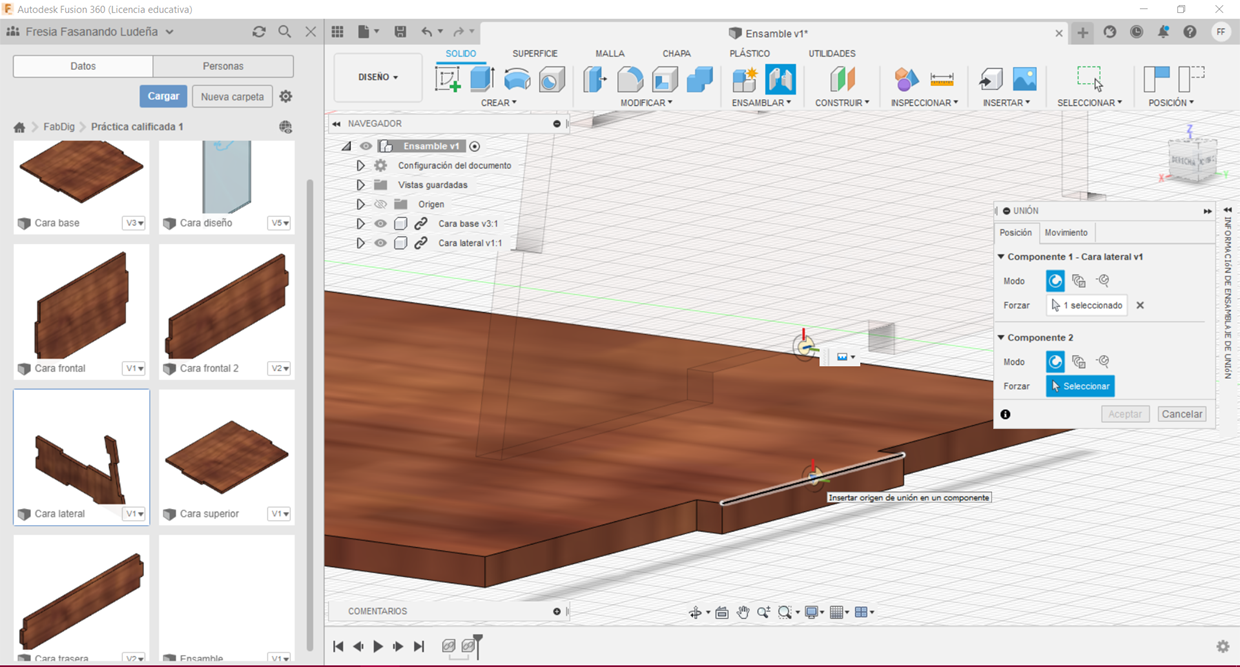Click the Fillet tool in Modificar
Viewport: 1240px width, 667px height.
point(630,79)
